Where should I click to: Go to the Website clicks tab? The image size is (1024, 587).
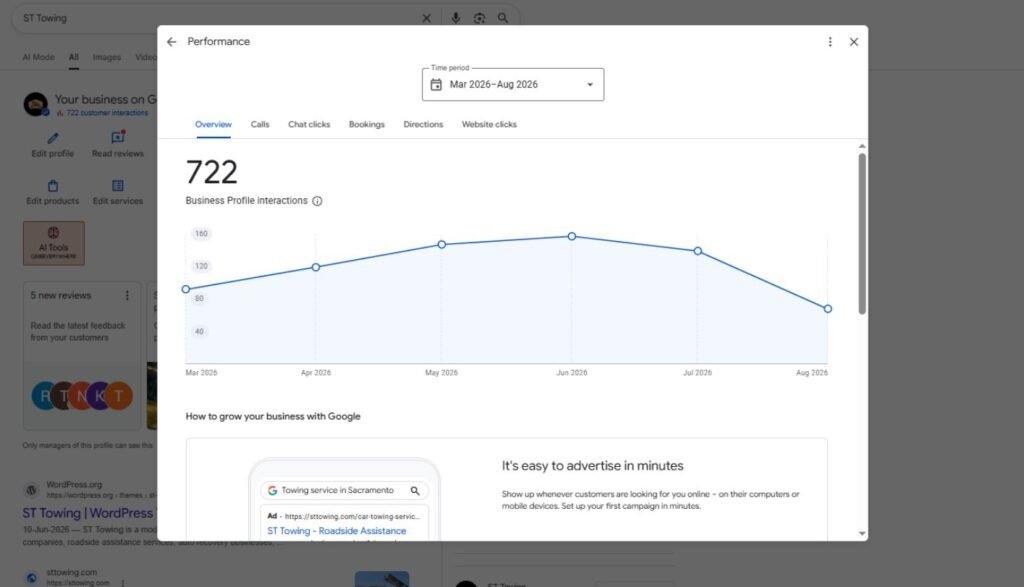[x=489, y=124]
